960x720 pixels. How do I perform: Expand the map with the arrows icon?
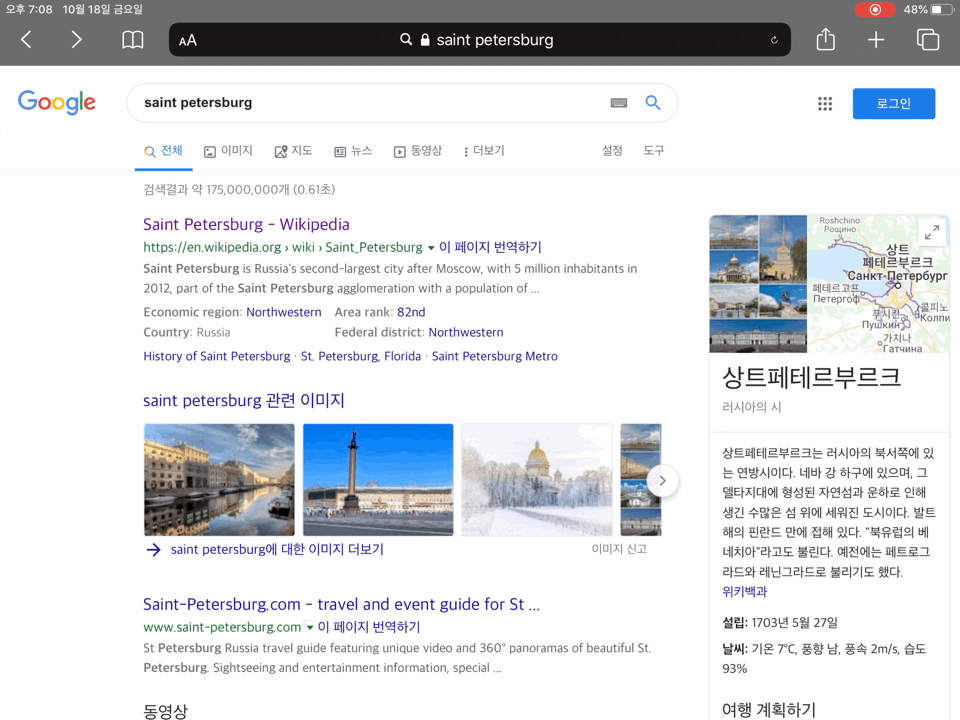pos(932,233)
